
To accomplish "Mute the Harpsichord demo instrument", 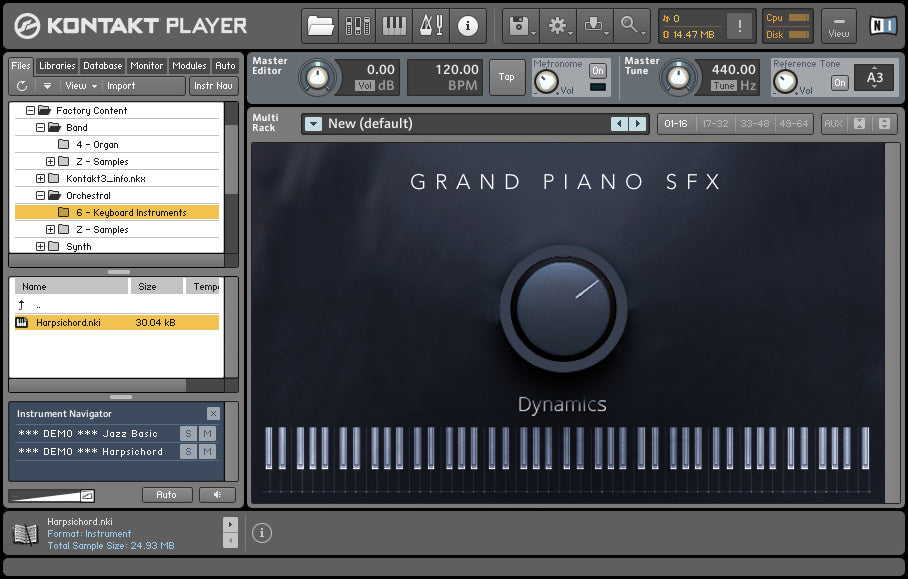I will [x=207, y=452].
